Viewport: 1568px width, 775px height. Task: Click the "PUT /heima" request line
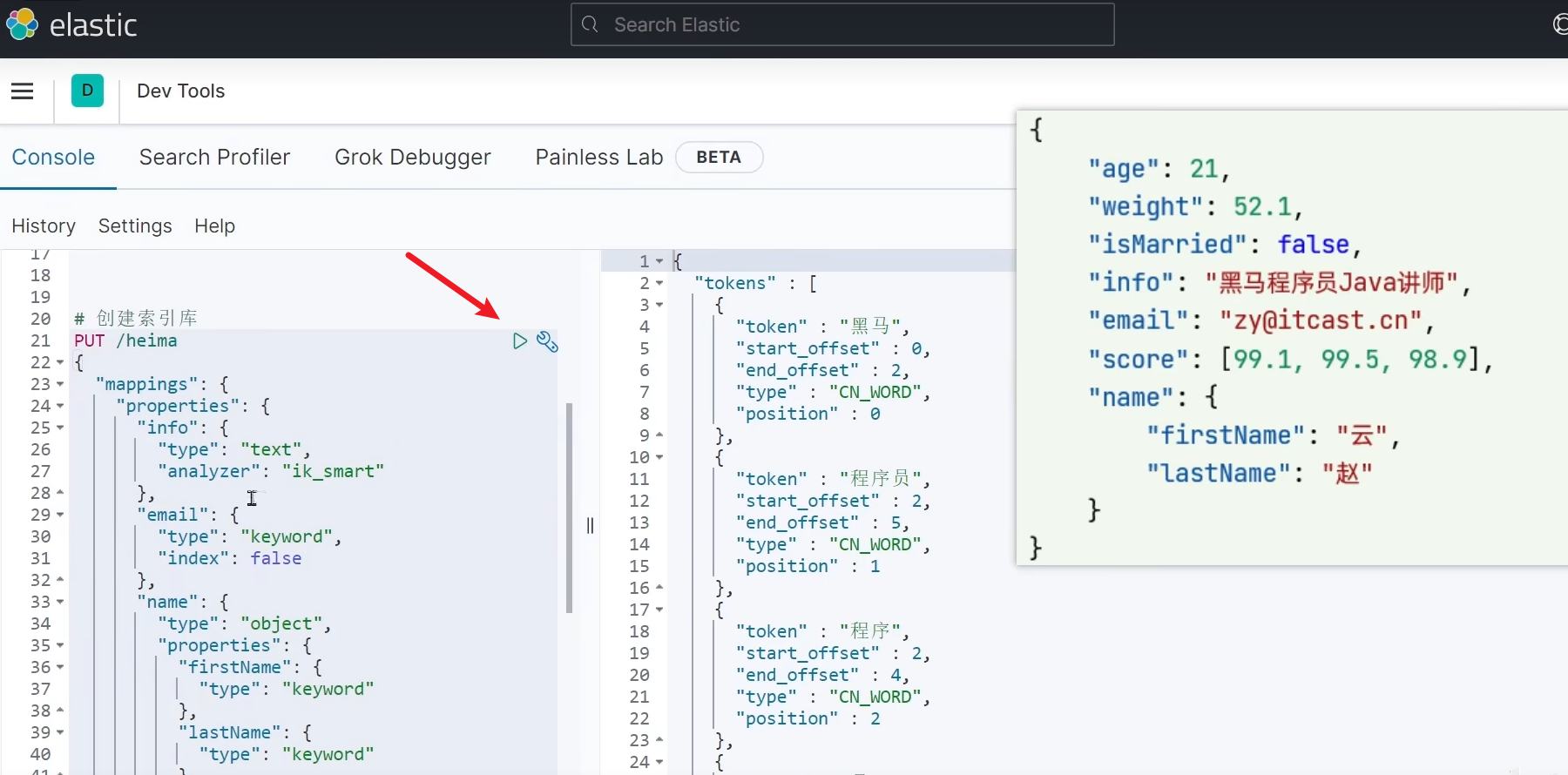coord(125,340)
